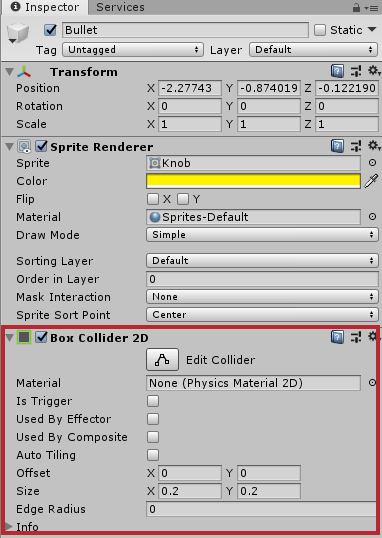
Task: Click the Inspector lock icon
Action: pos(356,7)
